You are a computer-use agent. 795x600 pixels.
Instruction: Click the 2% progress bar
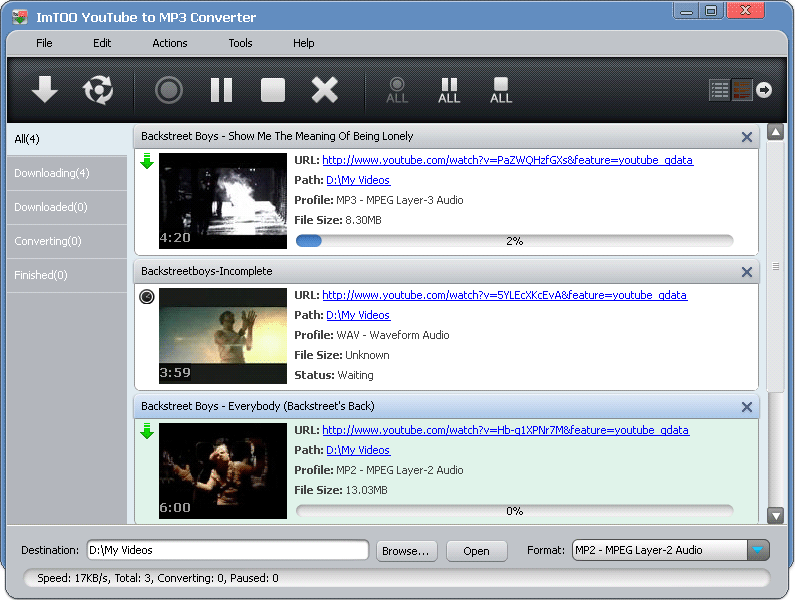tap(514, 241)
